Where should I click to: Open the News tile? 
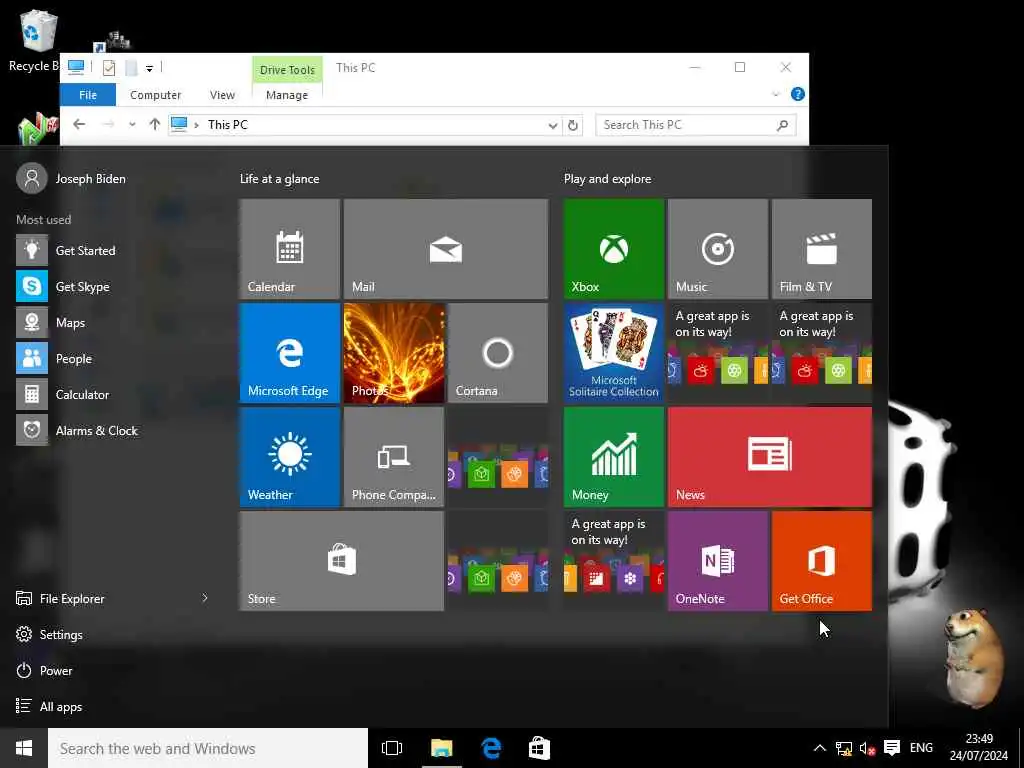(x=769, y=456)
